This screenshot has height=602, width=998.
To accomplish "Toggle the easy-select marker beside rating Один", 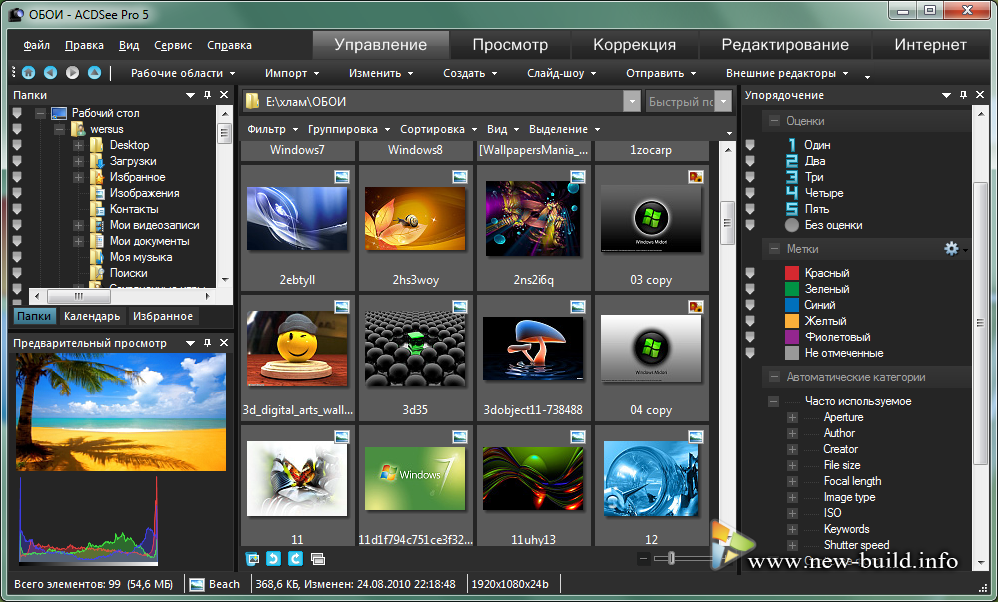I will point(750,145).
